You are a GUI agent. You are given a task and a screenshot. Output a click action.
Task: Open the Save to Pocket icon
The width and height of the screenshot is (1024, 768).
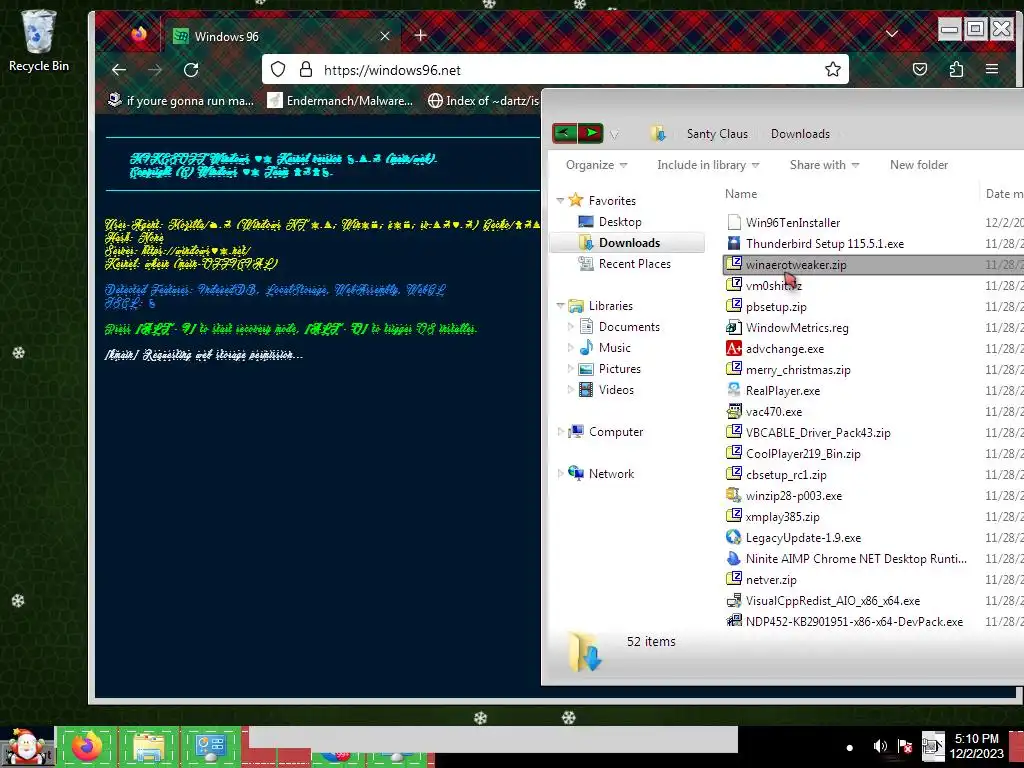tap(920, 69)
